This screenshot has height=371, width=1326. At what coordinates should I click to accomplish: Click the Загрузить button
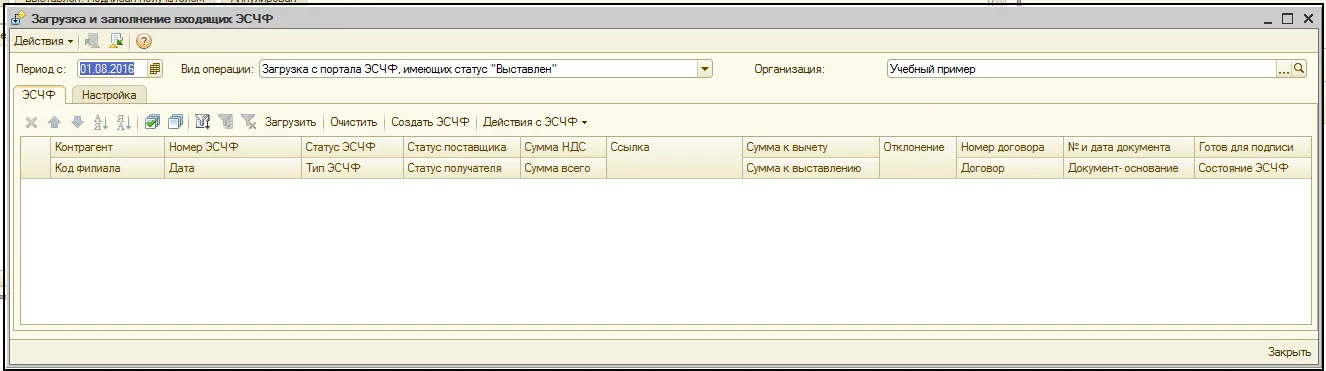pos(290,122)
